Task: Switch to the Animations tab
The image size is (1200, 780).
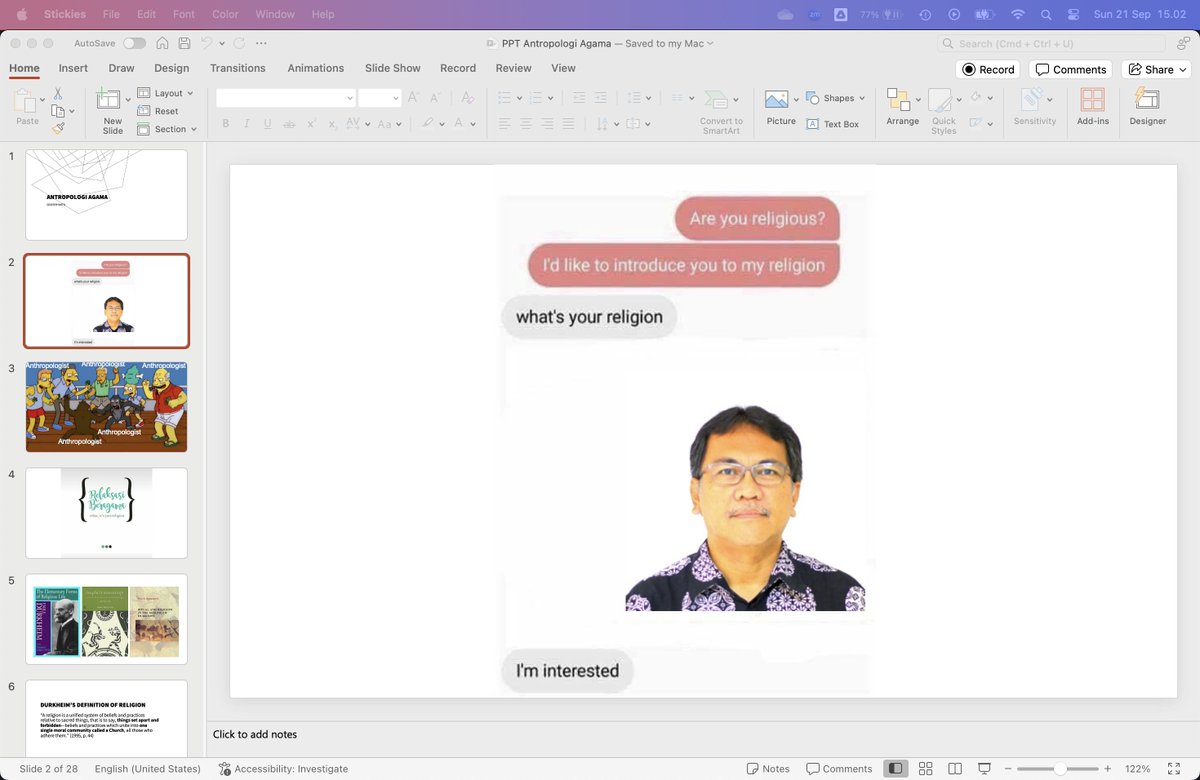Action: pyautogui.click(x=316, y=68)
